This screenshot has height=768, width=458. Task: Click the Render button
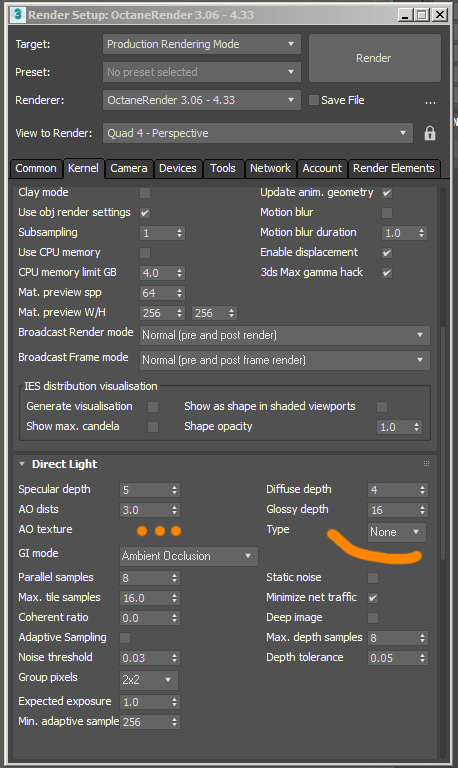point(374,58)
